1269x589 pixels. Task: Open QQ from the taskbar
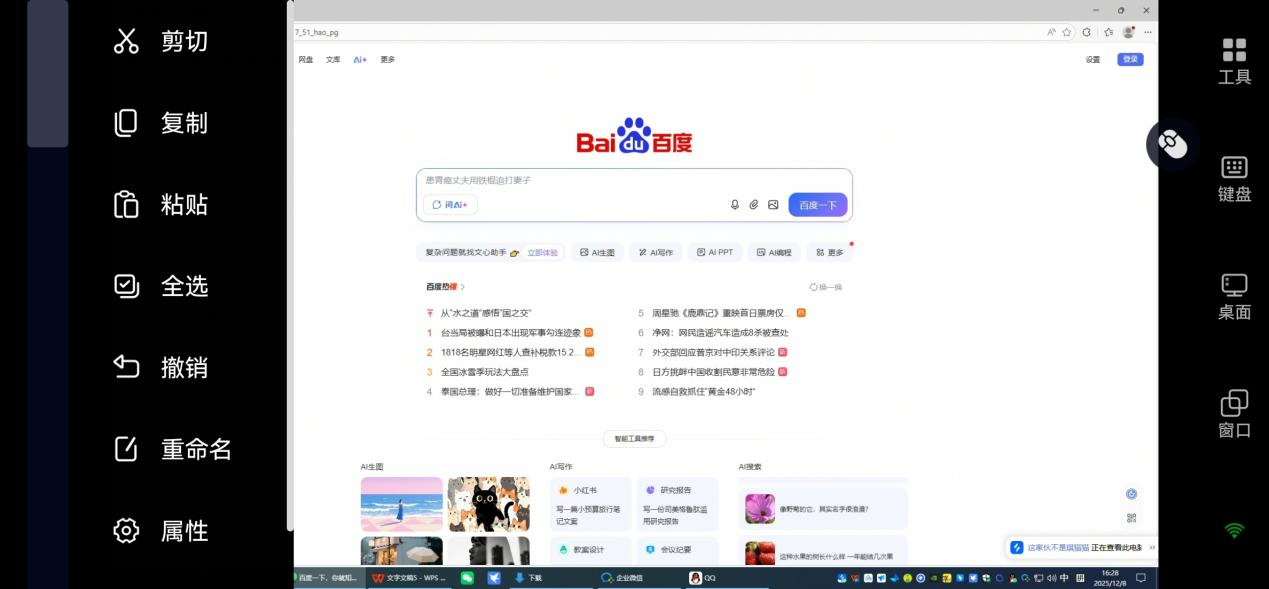click(695, 578)
